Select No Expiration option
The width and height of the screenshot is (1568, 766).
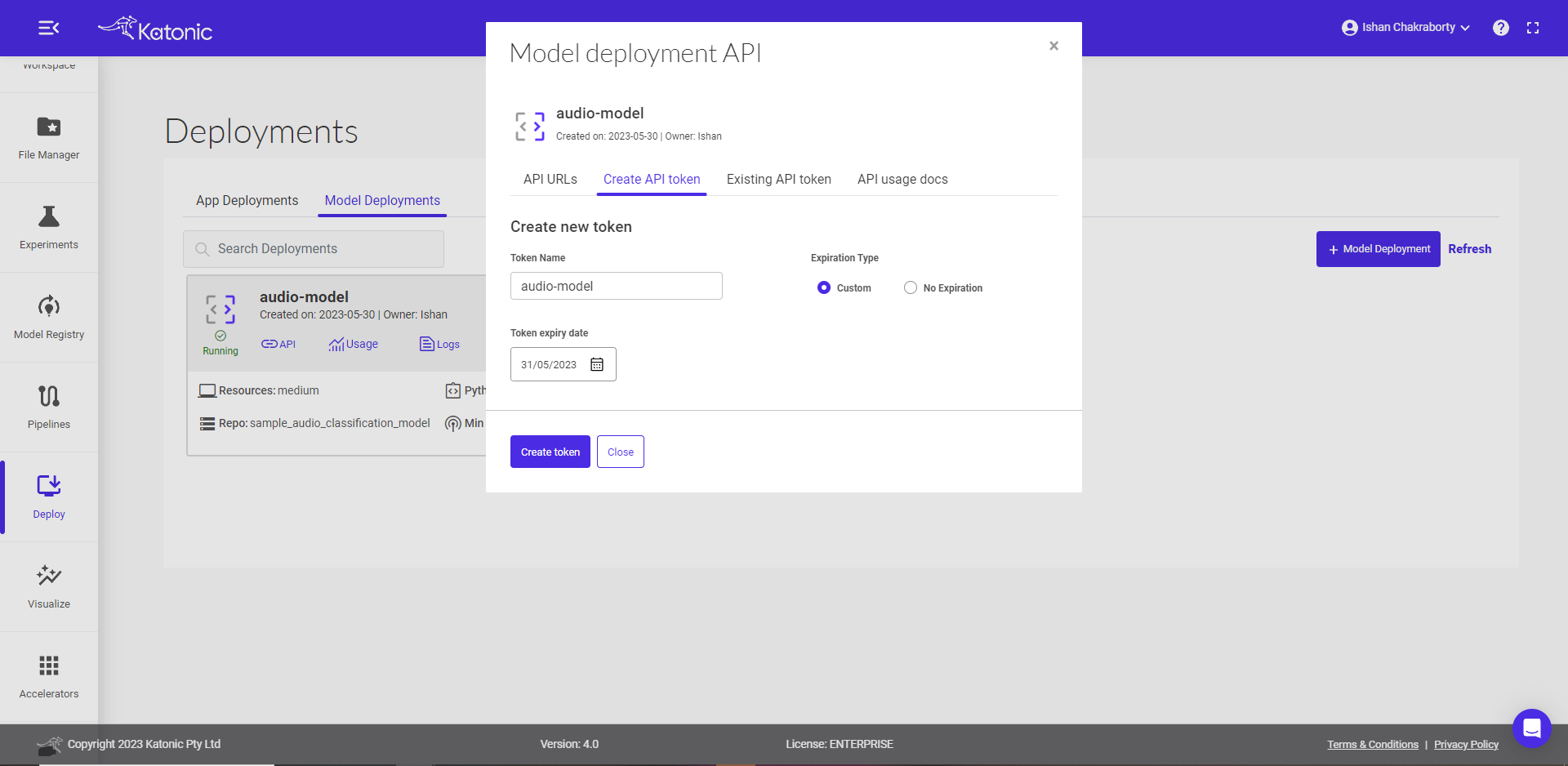911,287
